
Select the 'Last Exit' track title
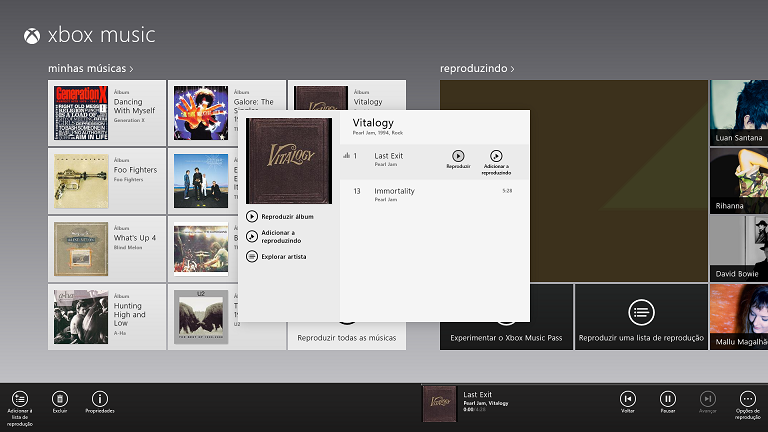389,156
